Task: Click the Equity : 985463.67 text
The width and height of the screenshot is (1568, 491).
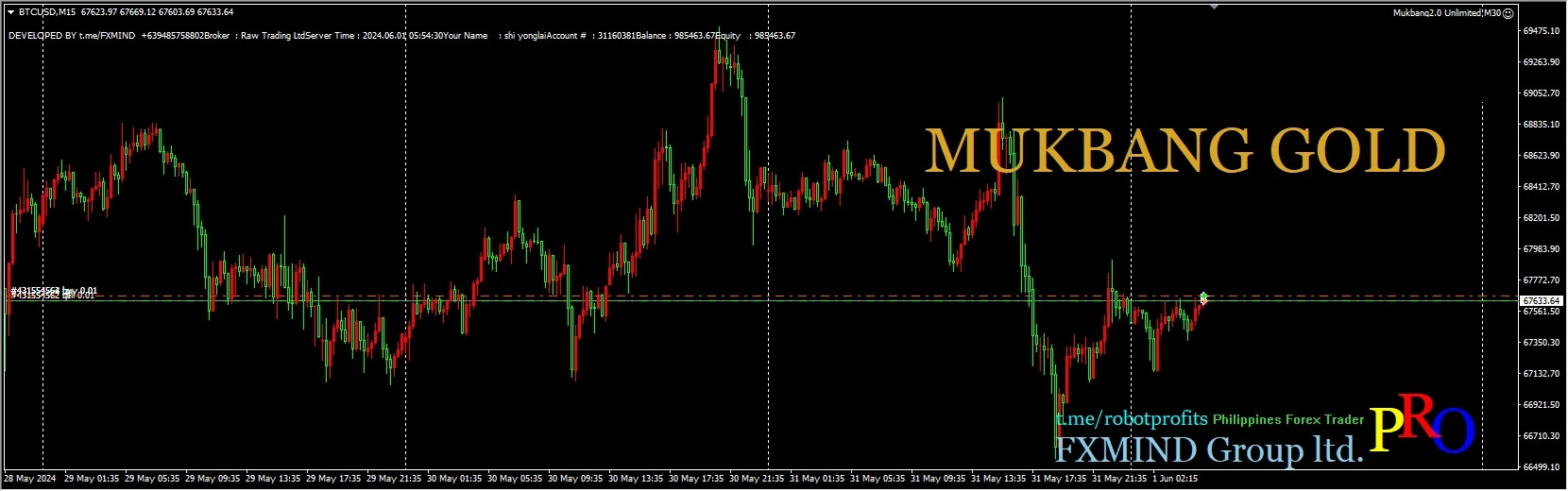Action: tap(756, 36)
